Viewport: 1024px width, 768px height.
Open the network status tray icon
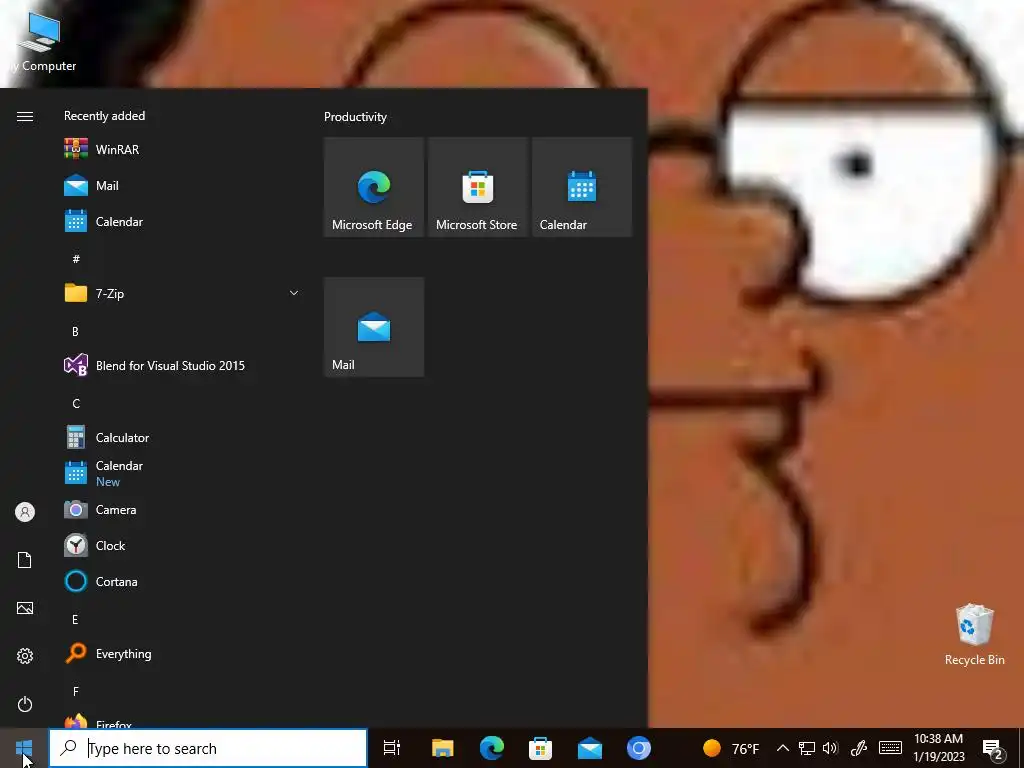(x=807, y=748)
